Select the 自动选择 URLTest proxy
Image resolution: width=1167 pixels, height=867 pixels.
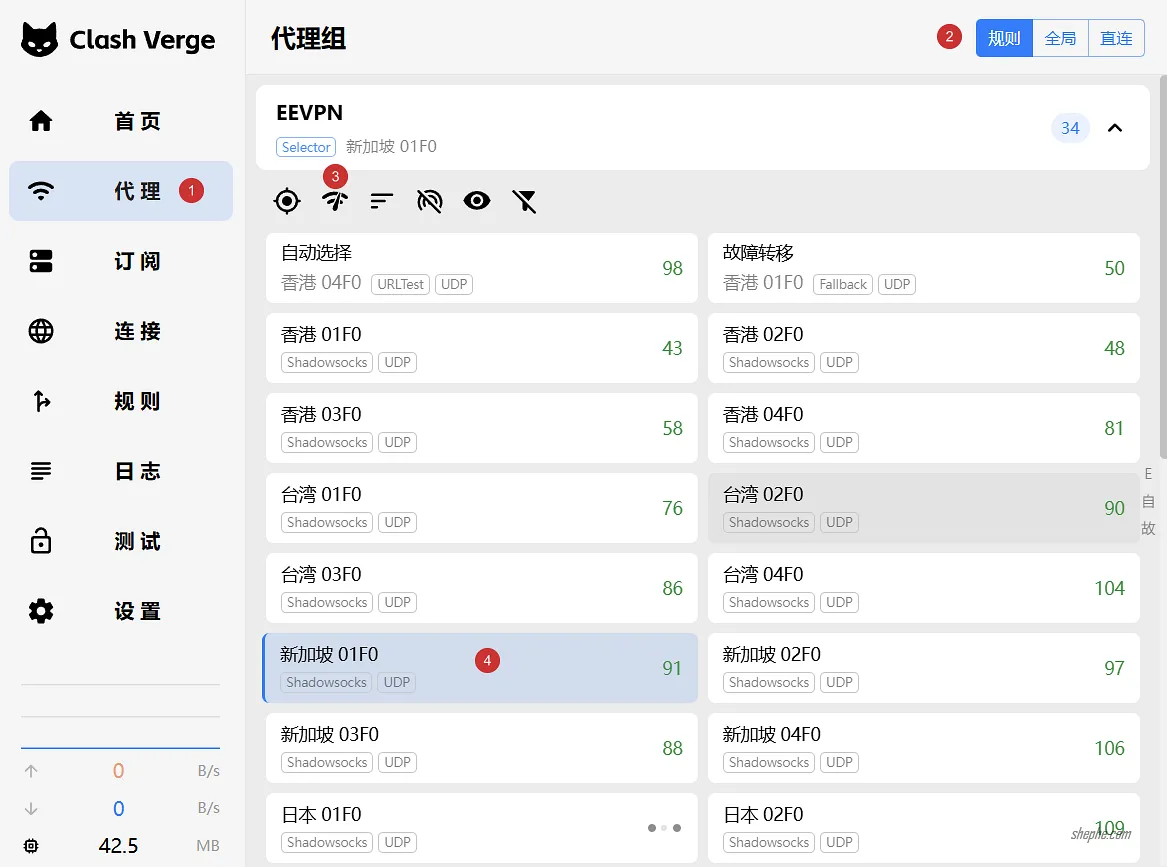[x=481, y=268]
